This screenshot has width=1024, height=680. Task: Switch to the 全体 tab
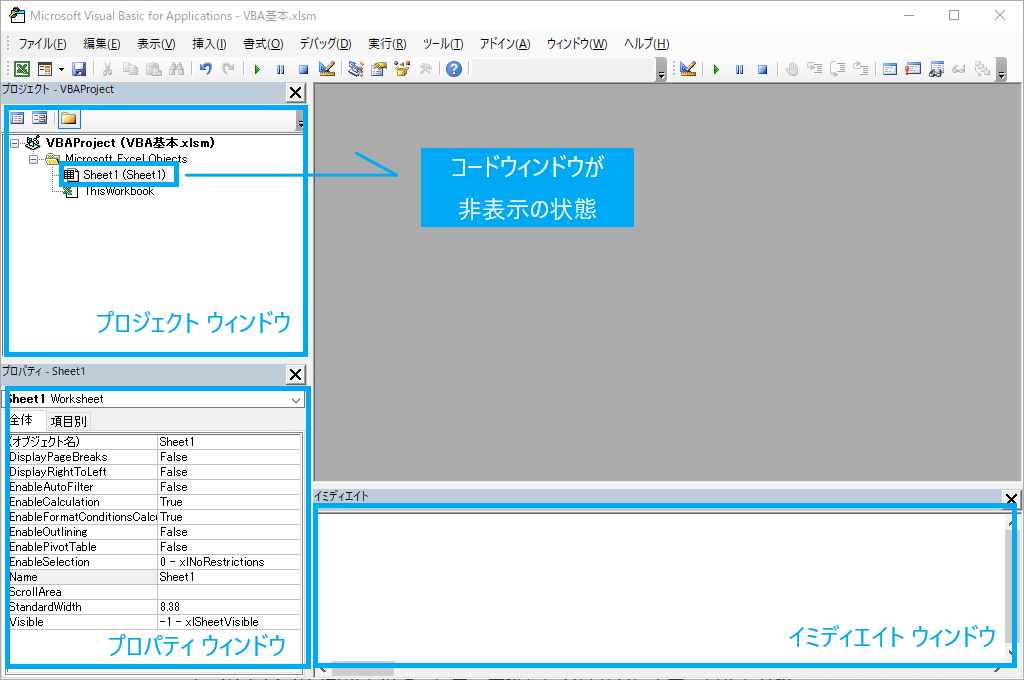pos(22,420)
